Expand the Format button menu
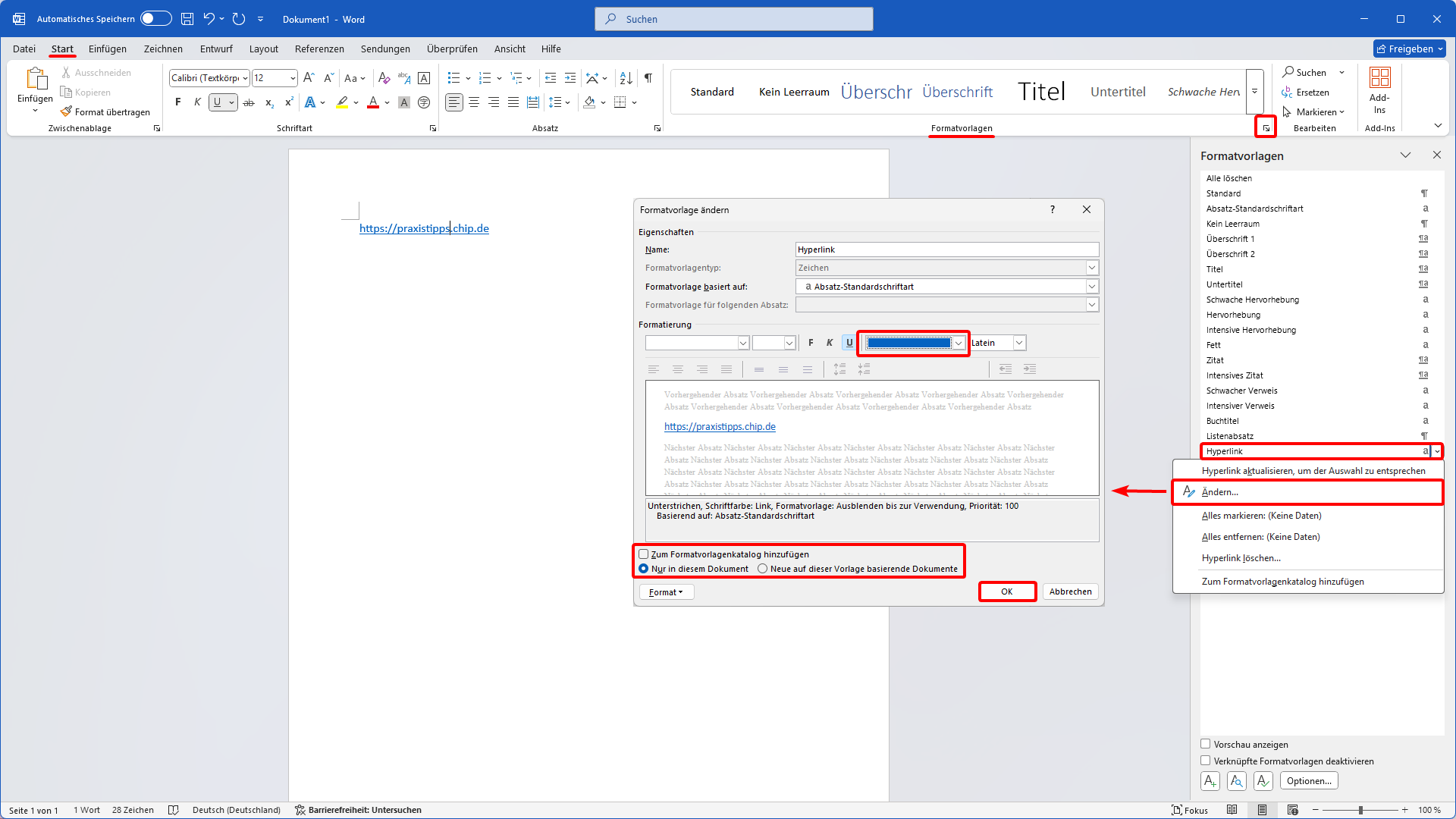 (666, 592)
